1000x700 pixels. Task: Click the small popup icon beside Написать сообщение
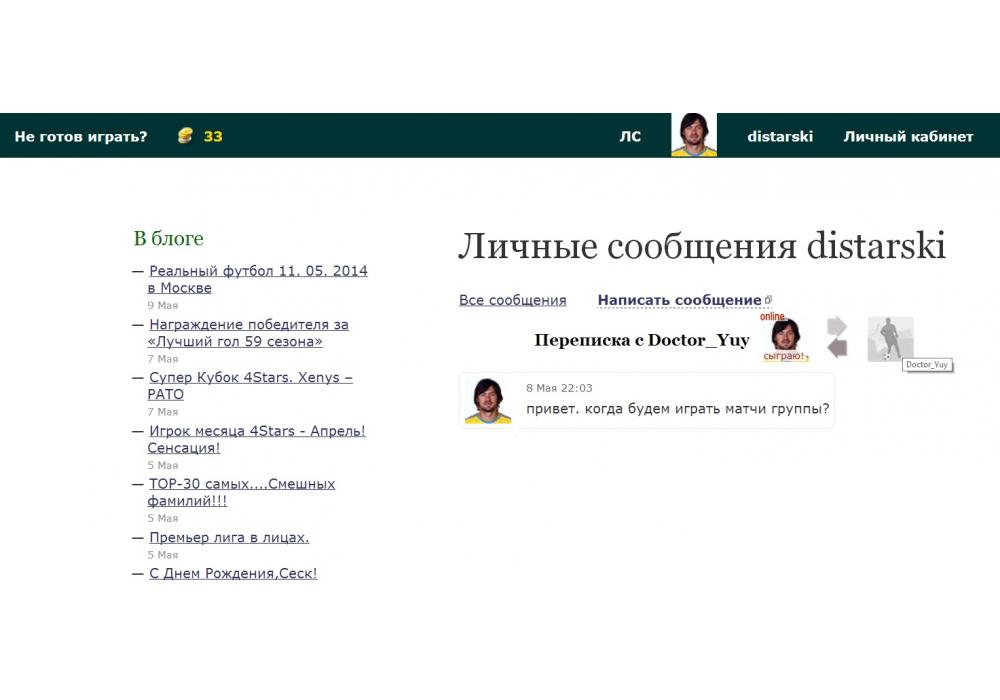pos(768,300)
